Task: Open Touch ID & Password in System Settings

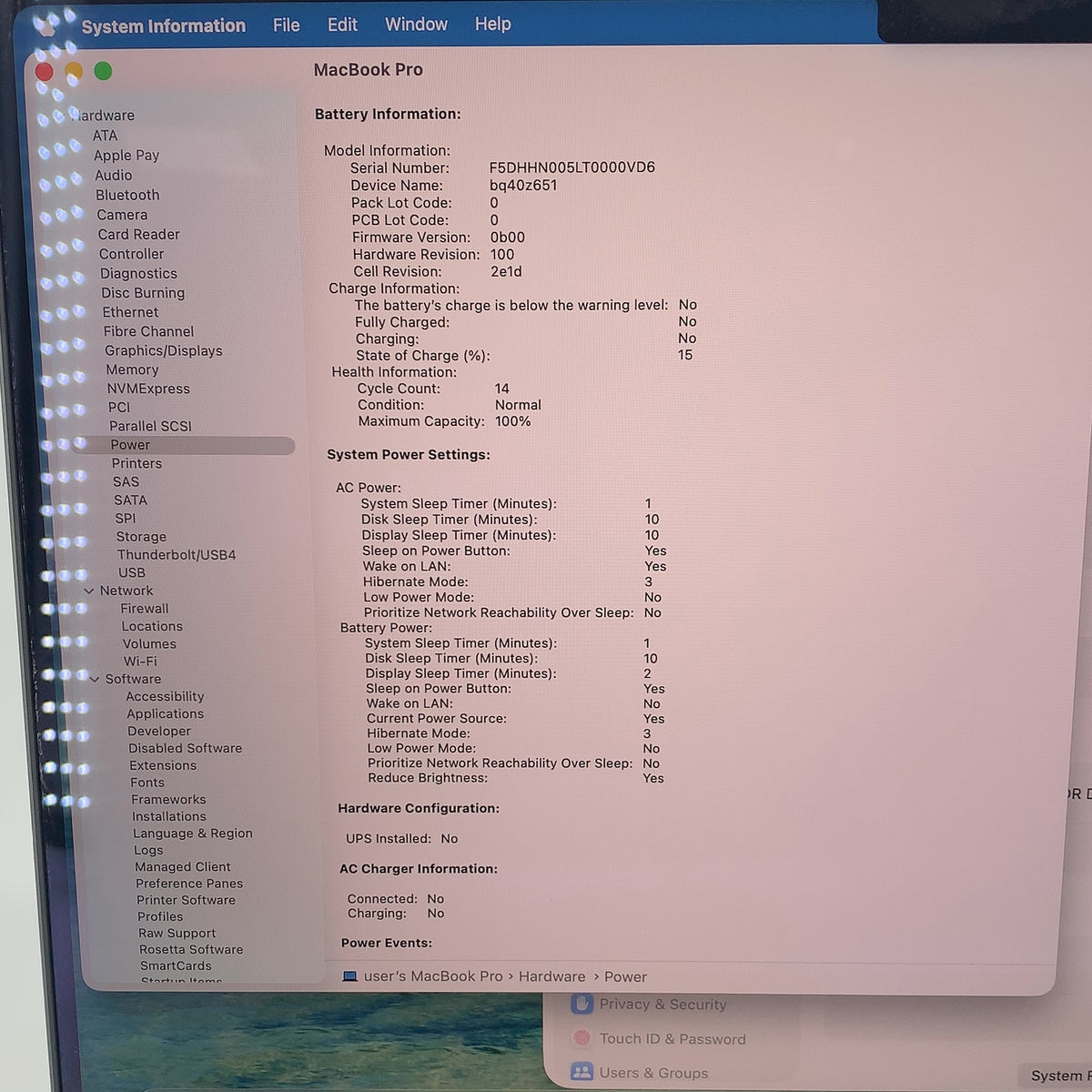Action: 672,1039
